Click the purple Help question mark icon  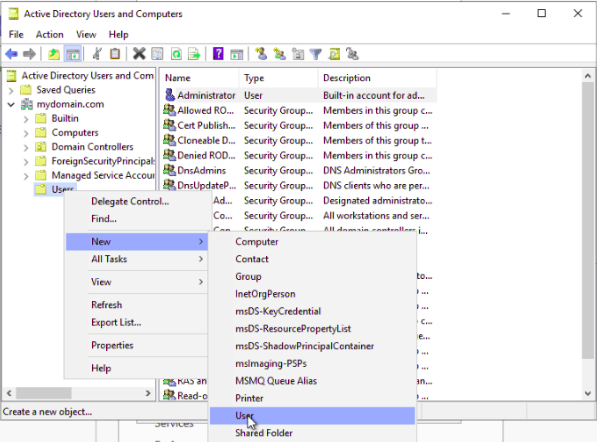tap(218, 54)
